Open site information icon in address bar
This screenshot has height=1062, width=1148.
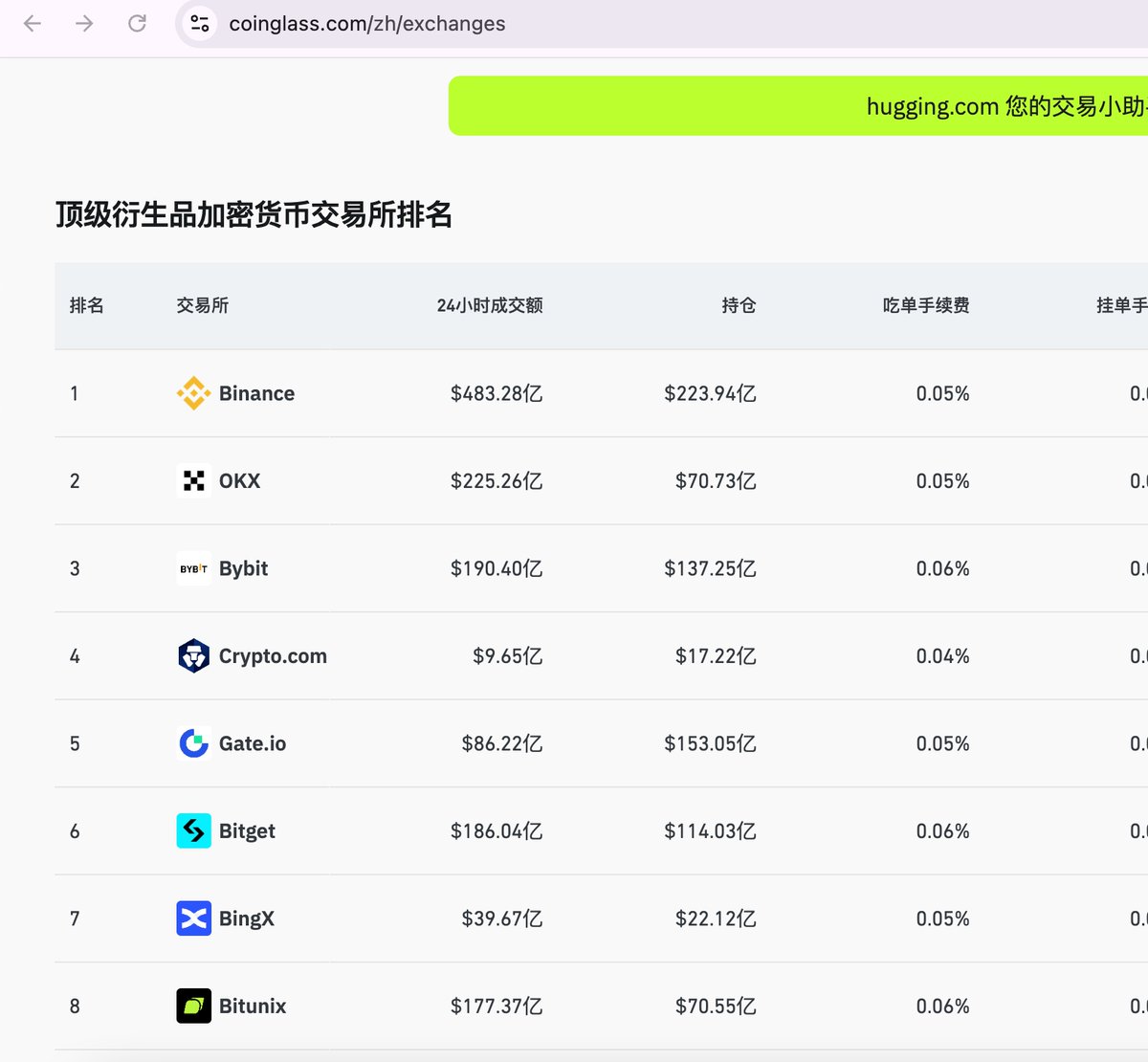[200, 24]
